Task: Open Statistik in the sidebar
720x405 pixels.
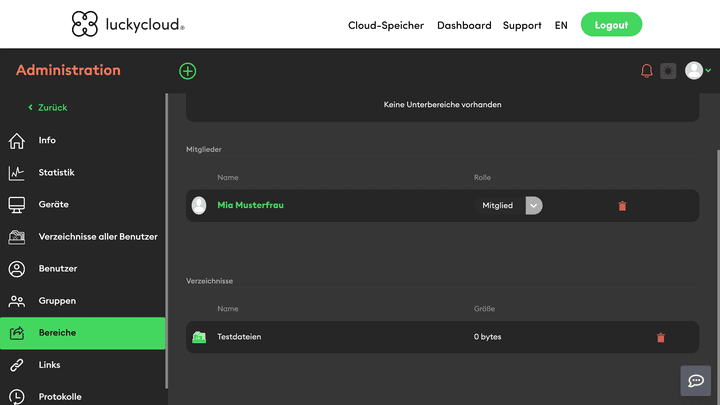Action: click(x=56, y=173)
